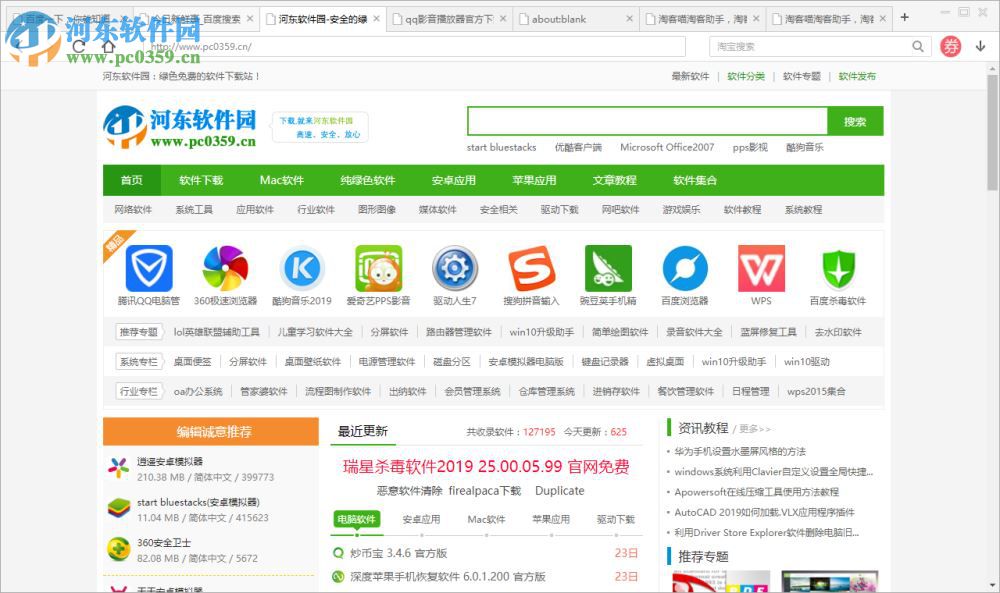Click the magnifier in the 淘宝搜索 box
Screen dimensions: 1000x593
pyautogui.click(x=918, y=46)
